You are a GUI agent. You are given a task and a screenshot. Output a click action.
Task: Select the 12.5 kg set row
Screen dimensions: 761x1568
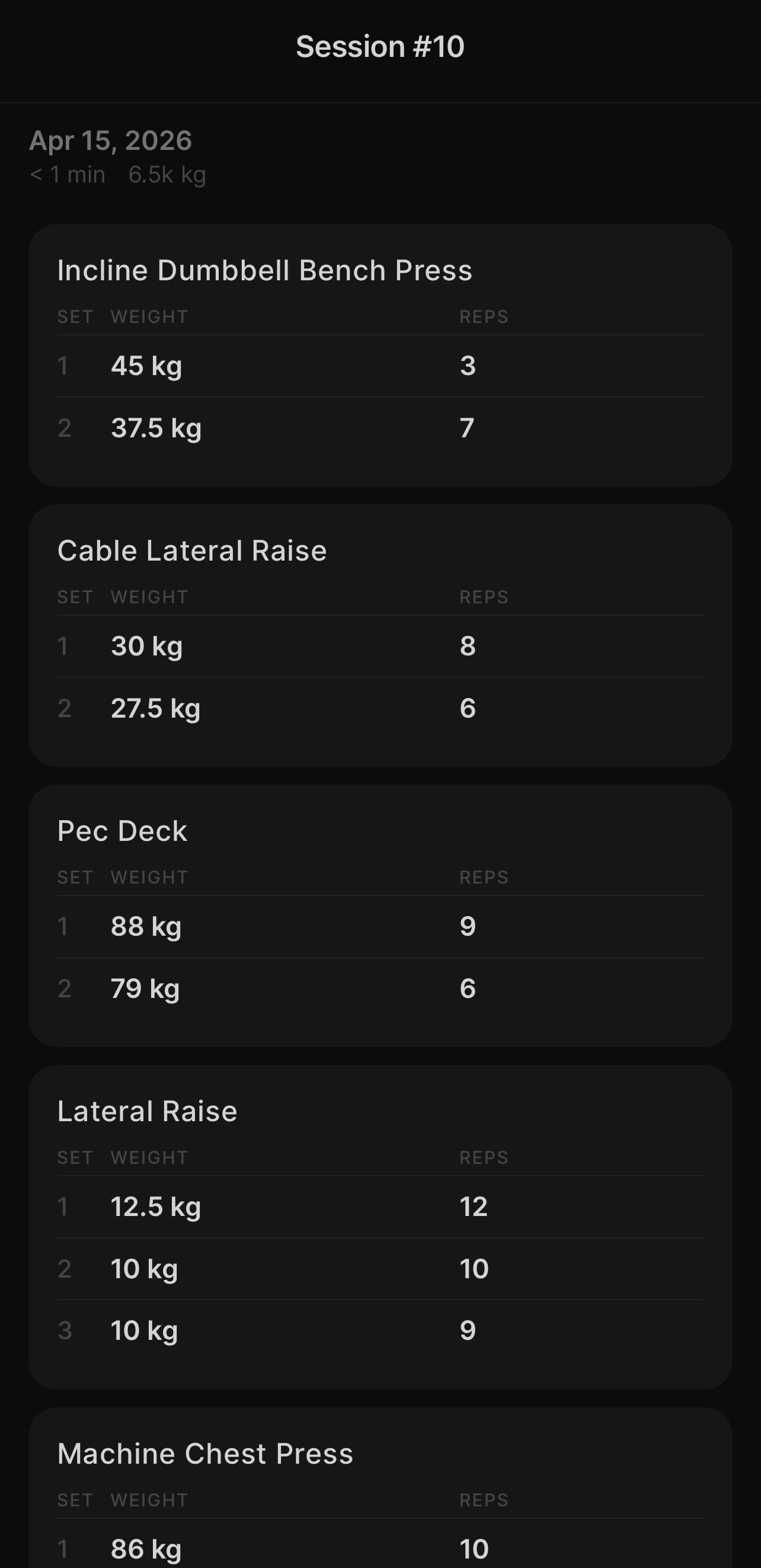(380, 1207)
